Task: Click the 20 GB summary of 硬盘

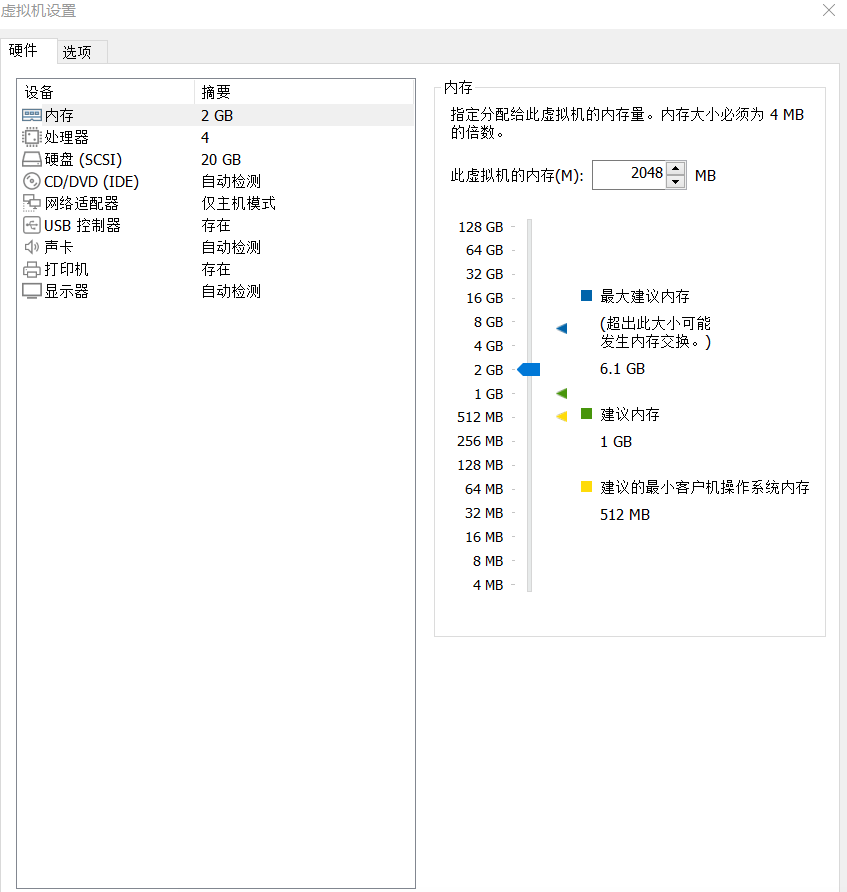Action: coord(221,159)
